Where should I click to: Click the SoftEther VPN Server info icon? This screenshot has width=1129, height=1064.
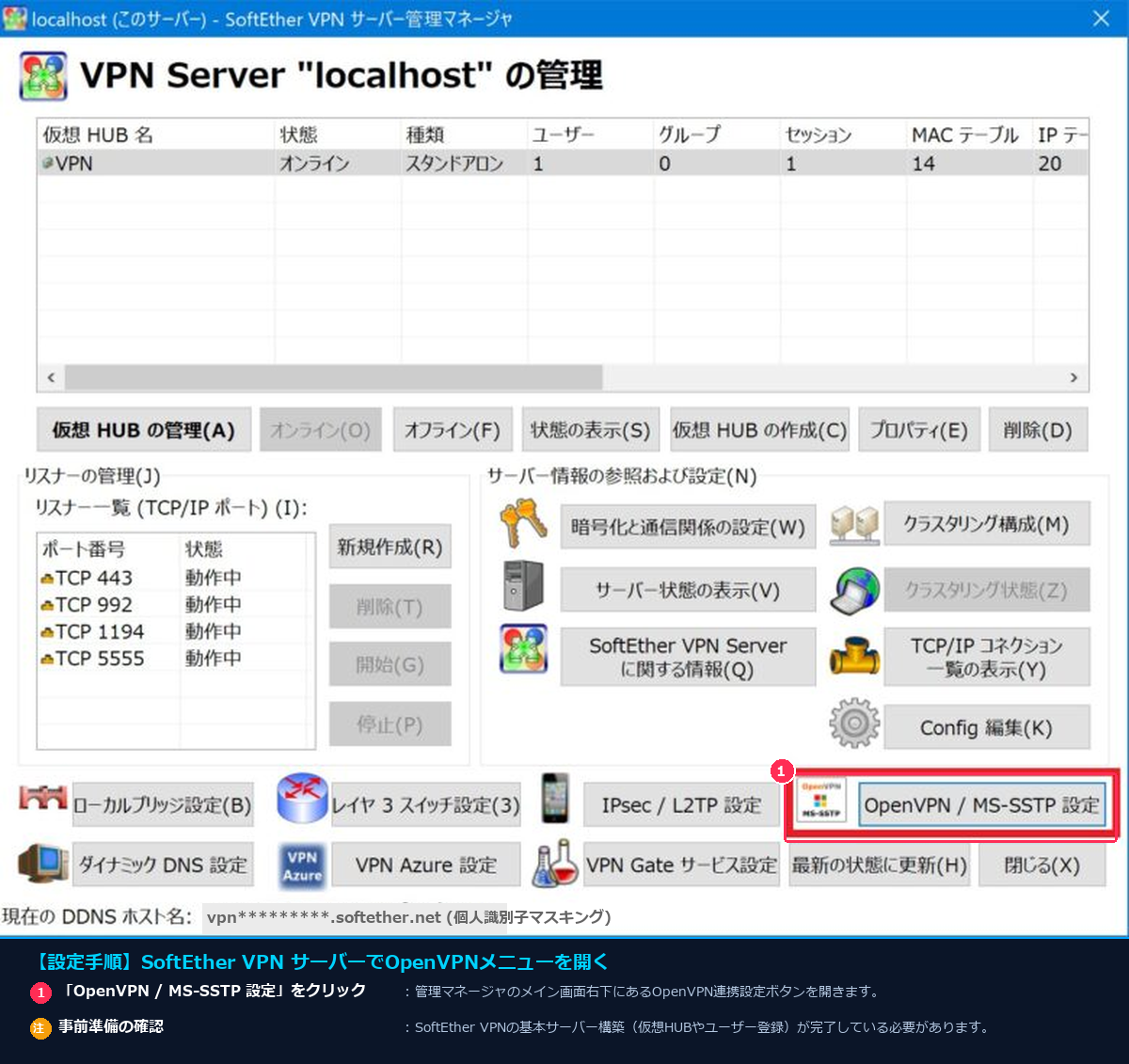point(523,649)
